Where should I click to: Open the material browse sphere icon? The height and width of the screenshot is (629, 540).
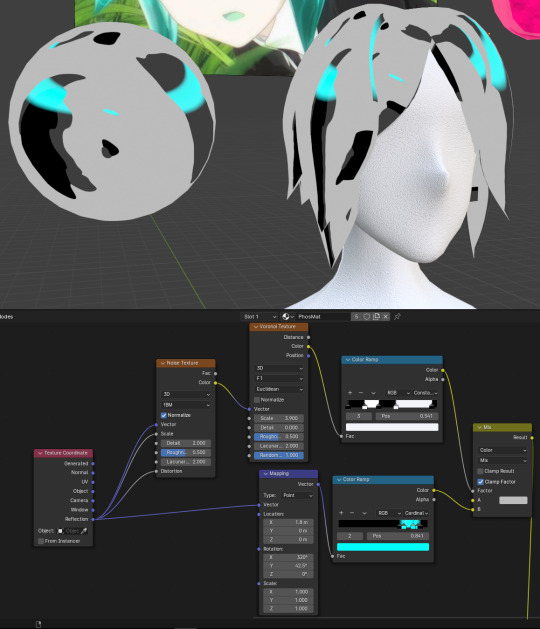tap(287, 317)
